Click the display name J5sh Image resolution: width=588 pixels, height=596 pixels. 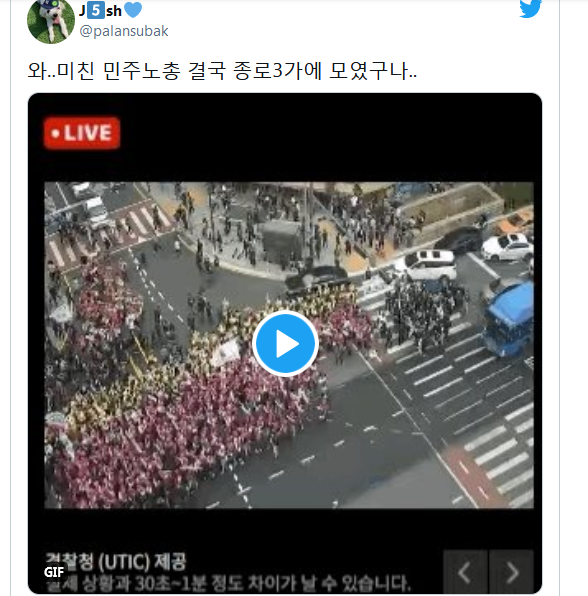point(100,10)
